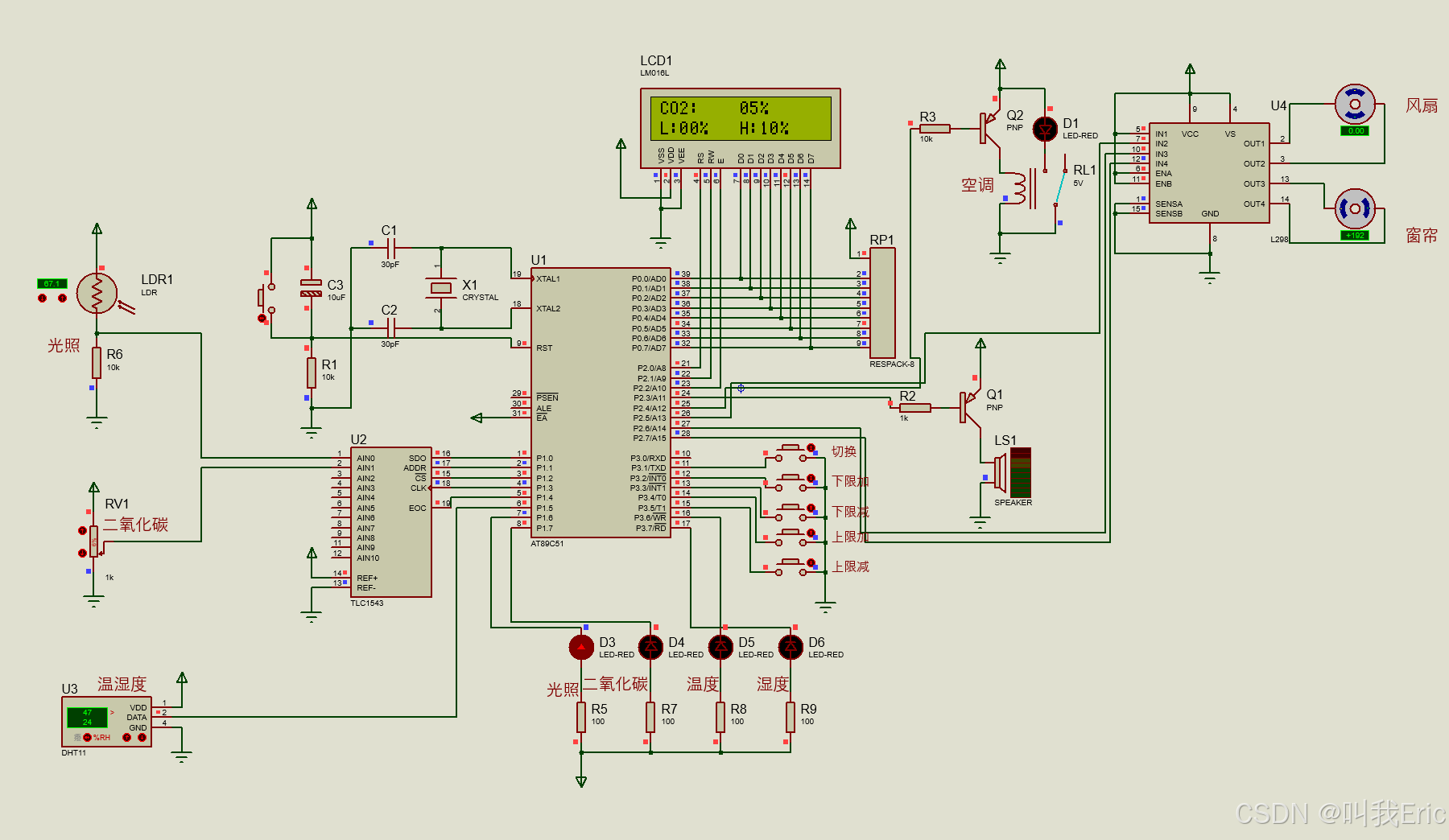The image size is (1449, 840).
Task: Increase DHT11 value with up arrow
Action: (126, 737)
